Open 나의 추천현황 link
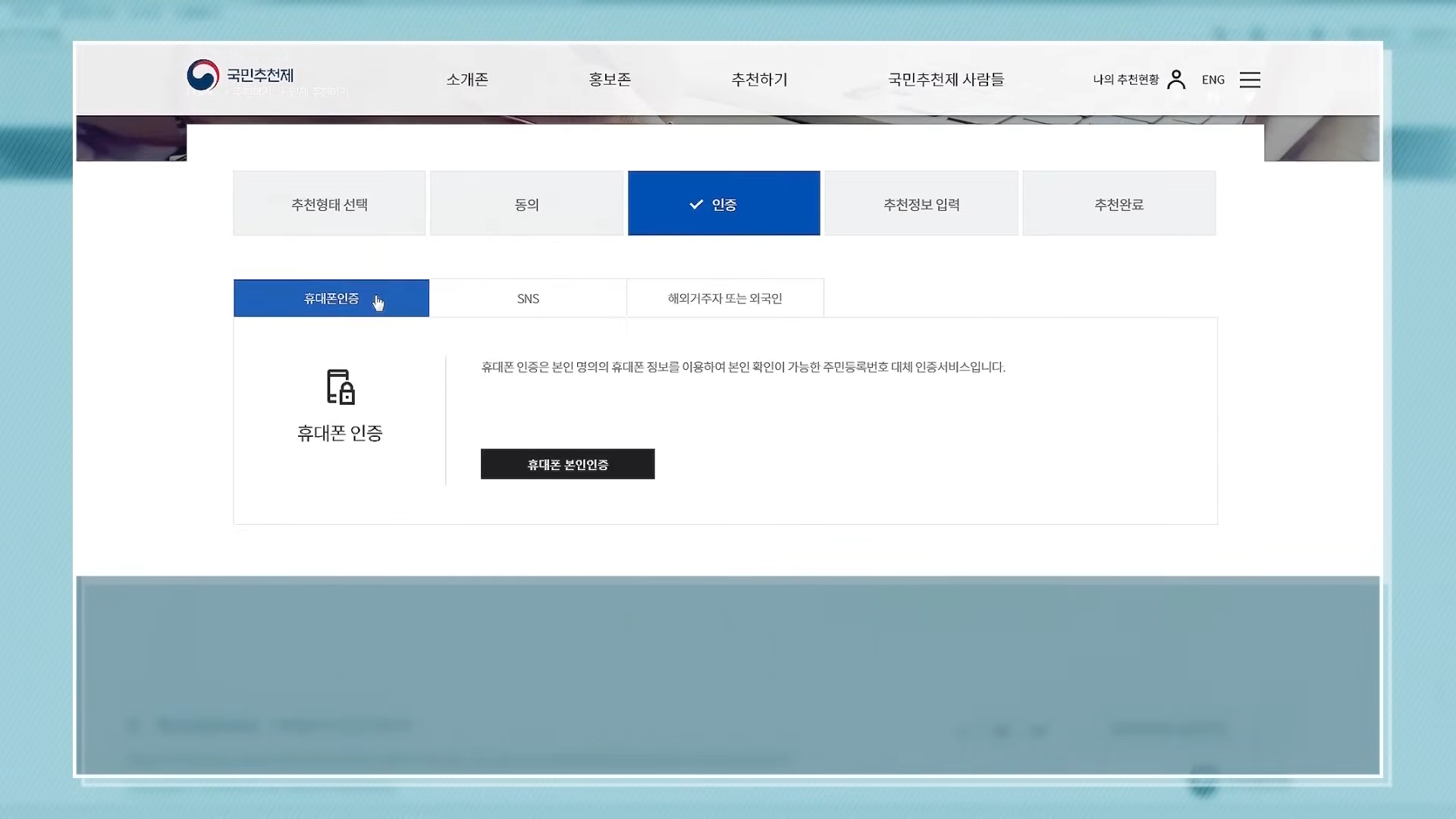This screenshot has width=1456, height=819. (x=1125, y=80)
